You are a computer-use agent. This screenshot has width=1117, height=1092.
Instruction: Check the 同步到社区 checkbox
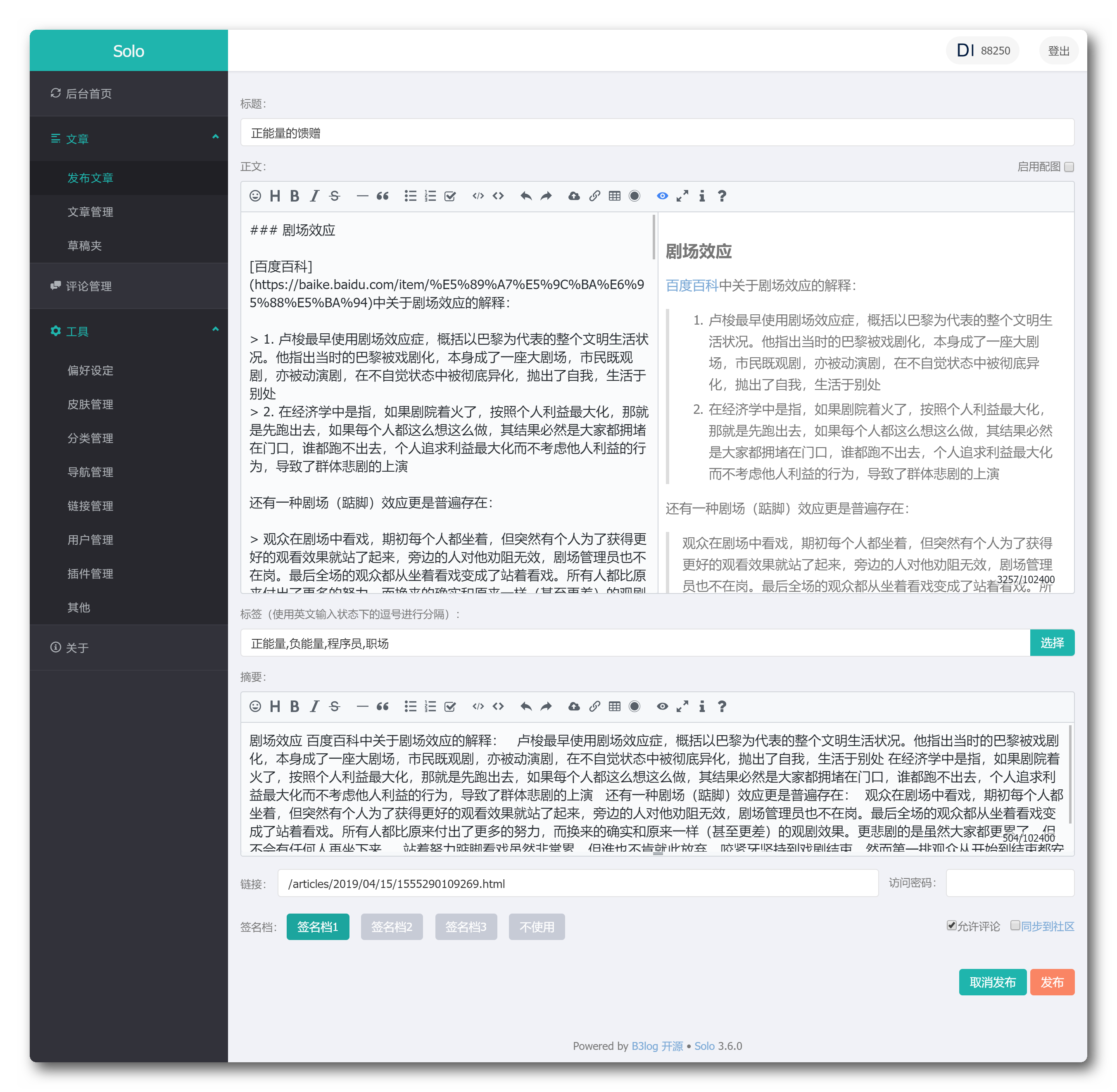point(1015,926)
